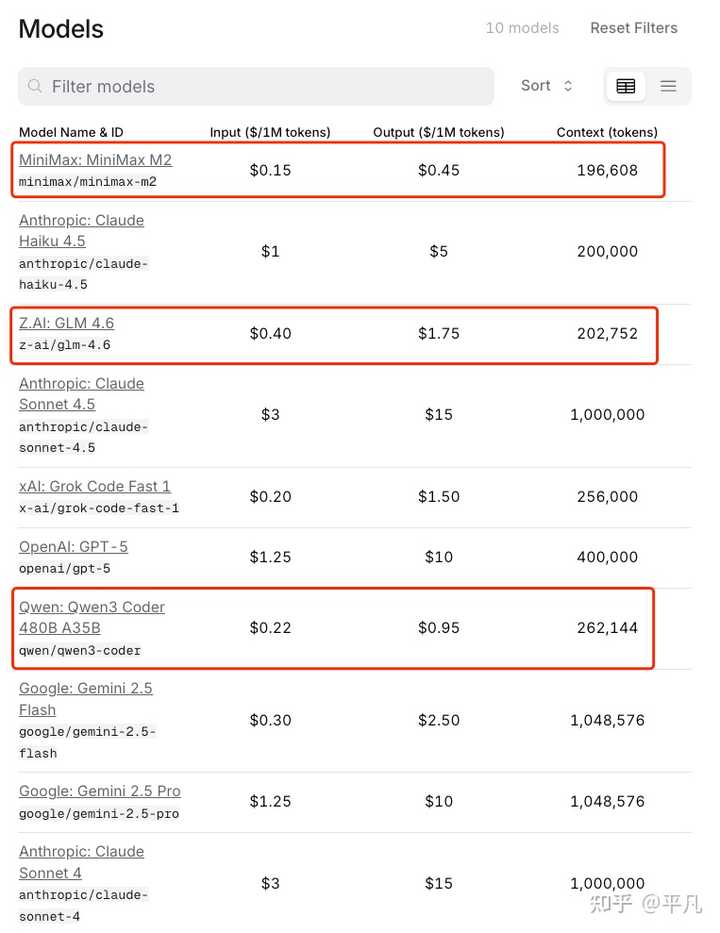Open Google: Gemini 2.5 Pro link
The image size is (720, 933).
[x=100, y=791]
